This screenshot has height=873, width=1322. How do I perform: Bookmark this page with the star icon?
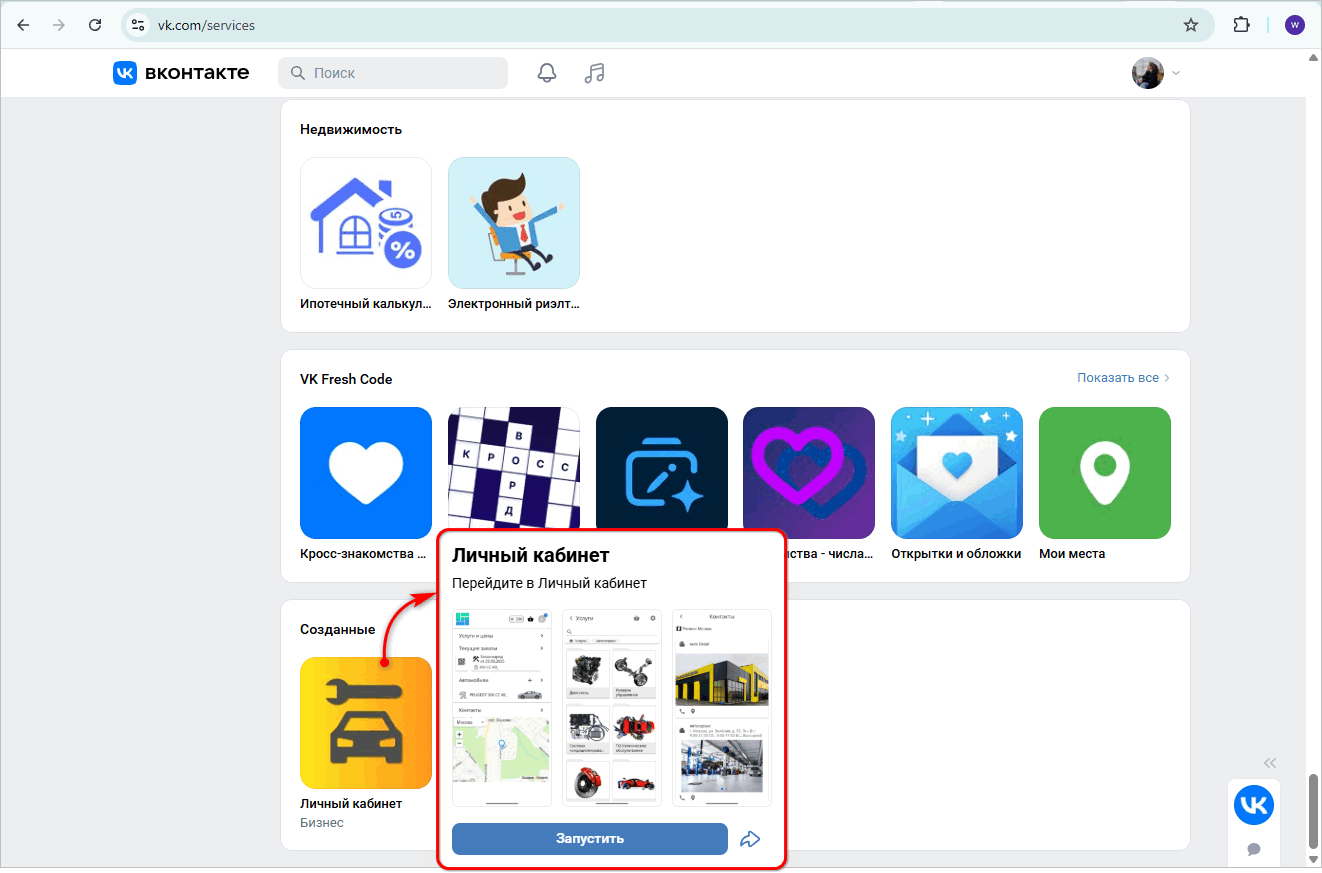coord(1190,25)
